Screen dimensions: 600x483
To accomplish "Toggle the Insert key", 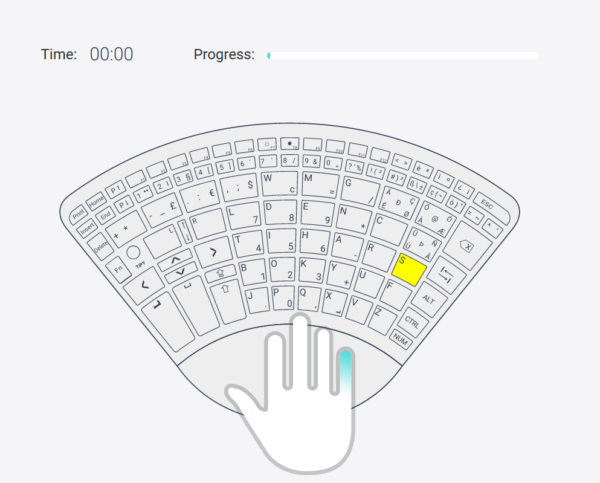I will point(84,226).
